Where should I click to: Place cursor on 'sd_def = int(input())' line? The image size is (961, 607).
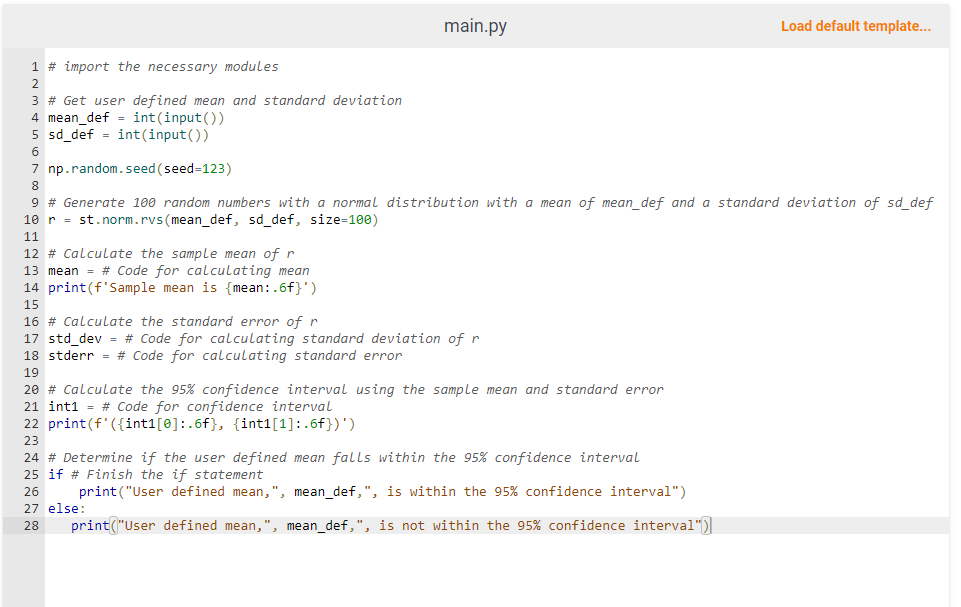point(128,135)
